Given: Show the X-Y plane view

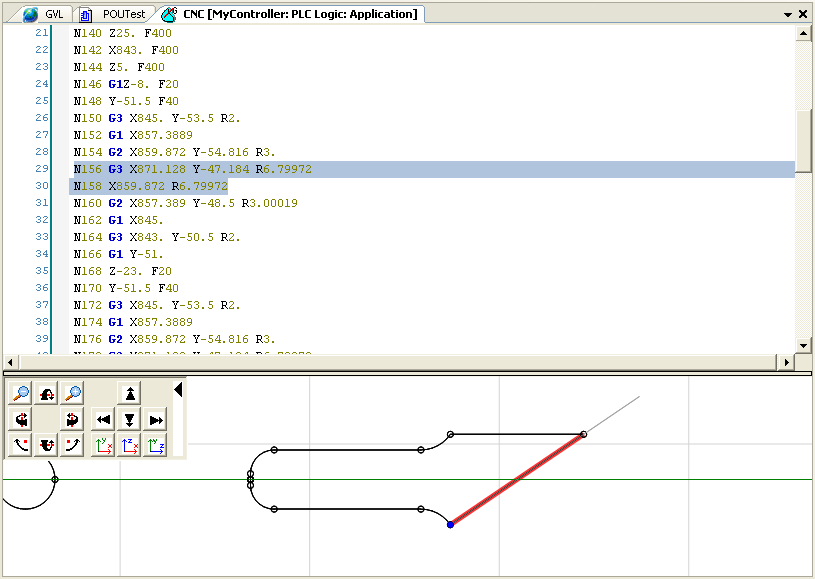Looking at the screenshot, I should 102,446.
